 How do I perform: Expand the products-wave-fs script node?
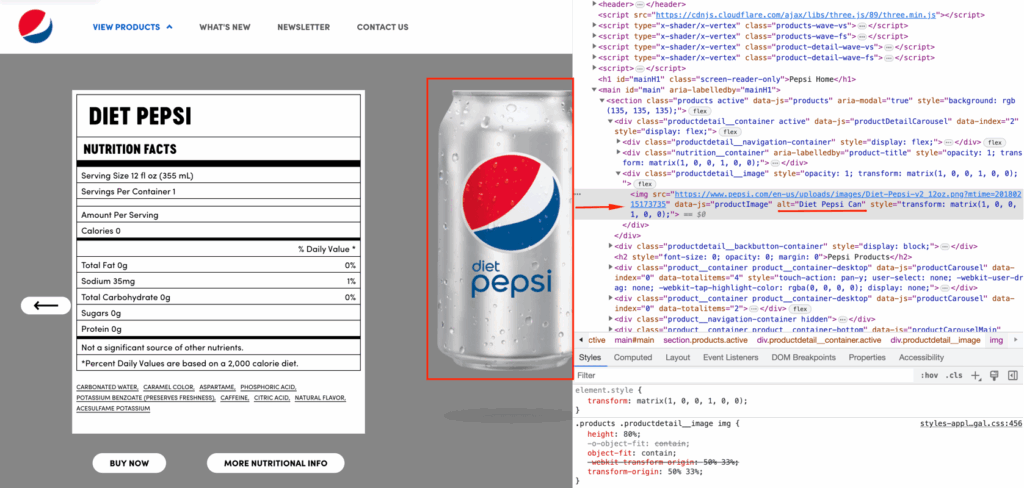(x=594, y=37)
